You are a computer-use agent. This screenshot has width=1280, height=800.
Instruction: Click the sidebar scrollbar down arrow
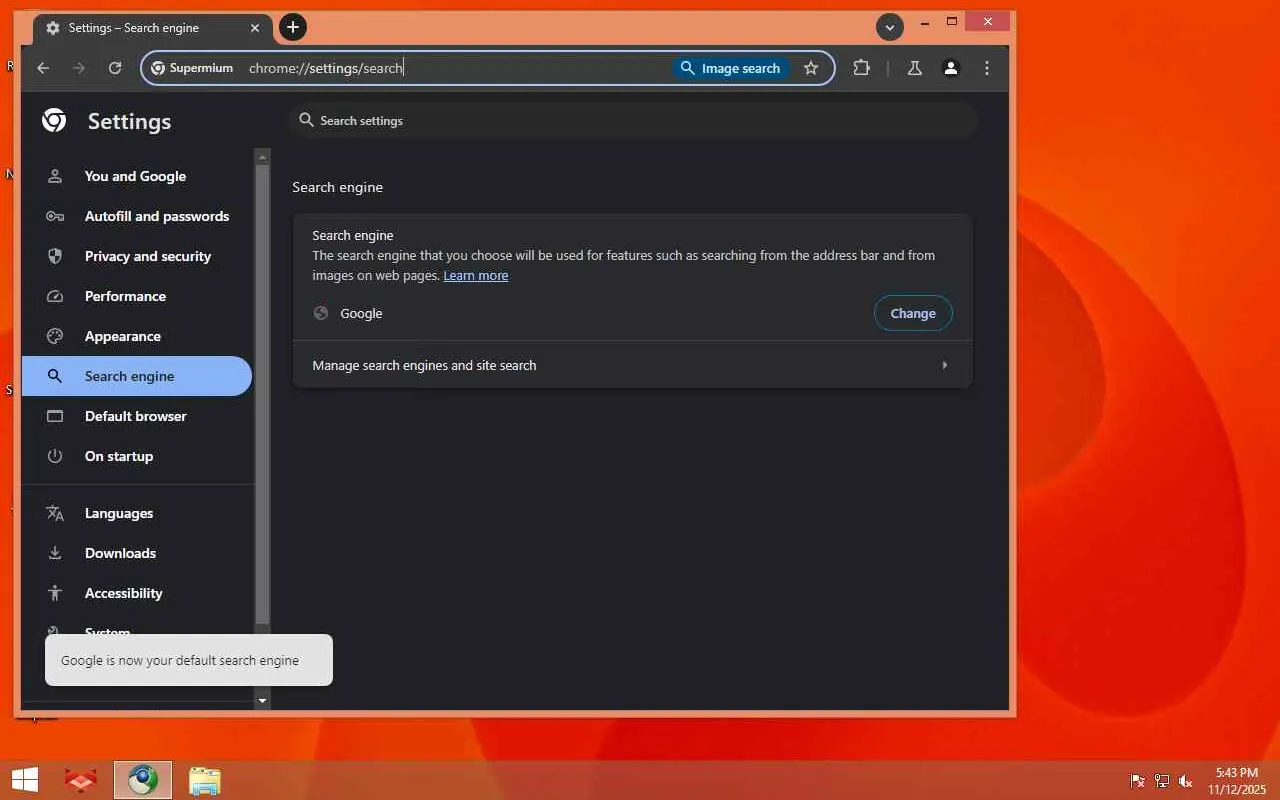(263, 701)
